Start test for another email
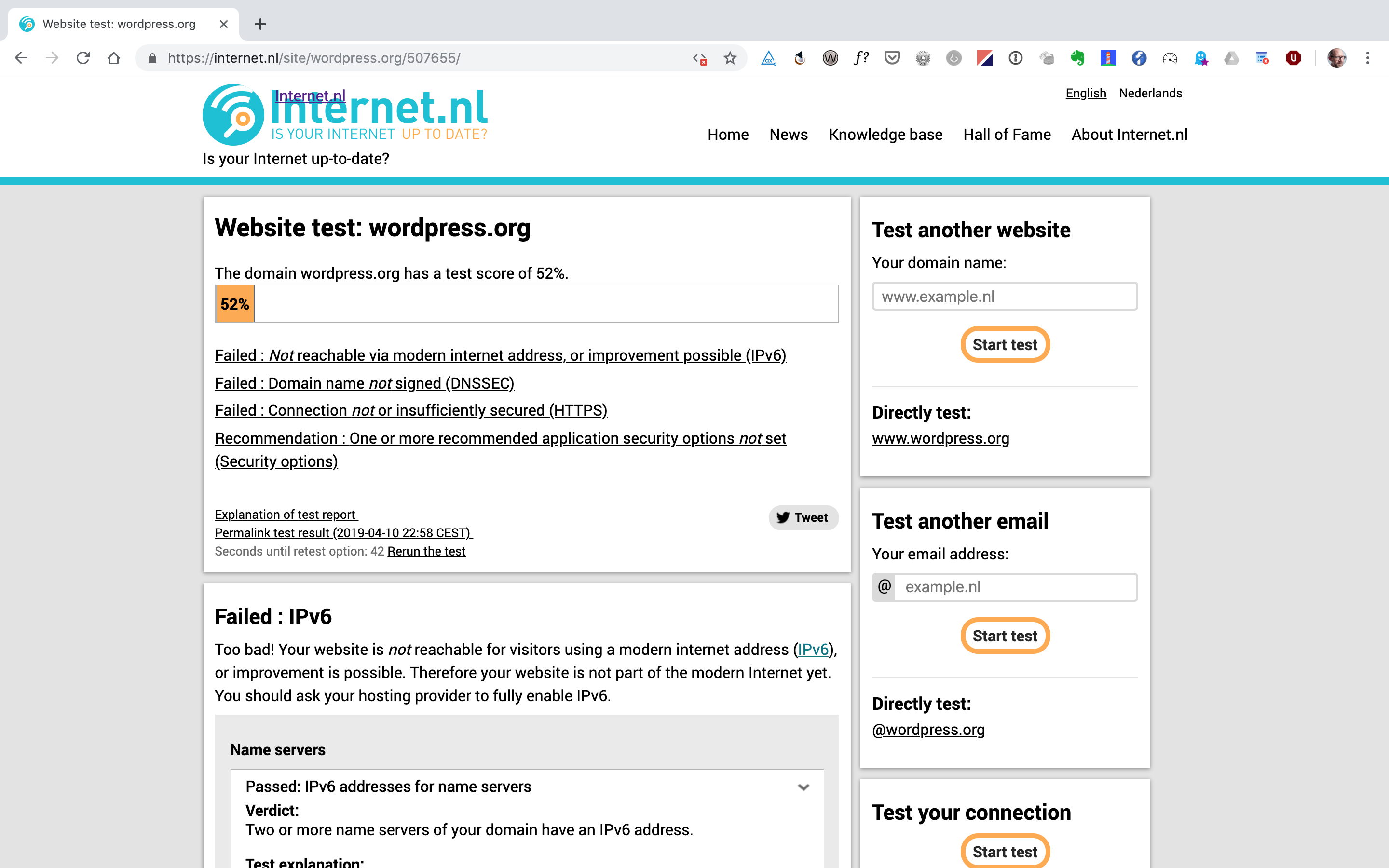Image resolution: width=1389 pixels, height=868 pixels. (1005, 636)
